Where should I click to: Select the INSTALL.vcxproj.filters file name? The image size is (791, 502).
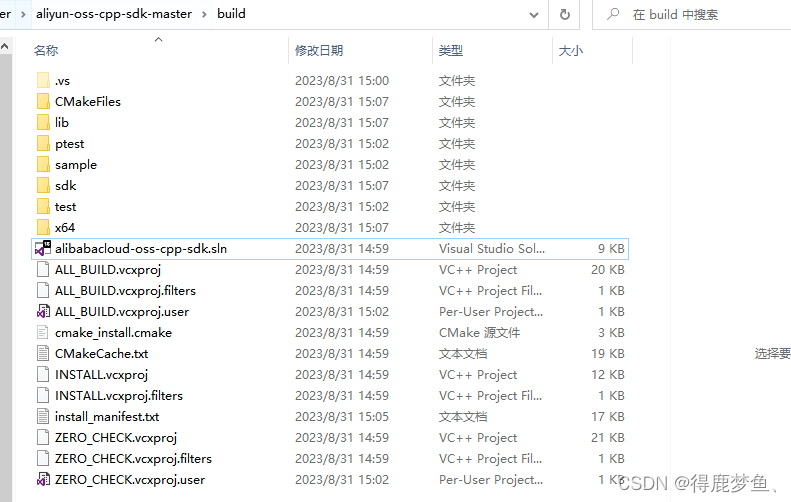[x=119, y=396]
